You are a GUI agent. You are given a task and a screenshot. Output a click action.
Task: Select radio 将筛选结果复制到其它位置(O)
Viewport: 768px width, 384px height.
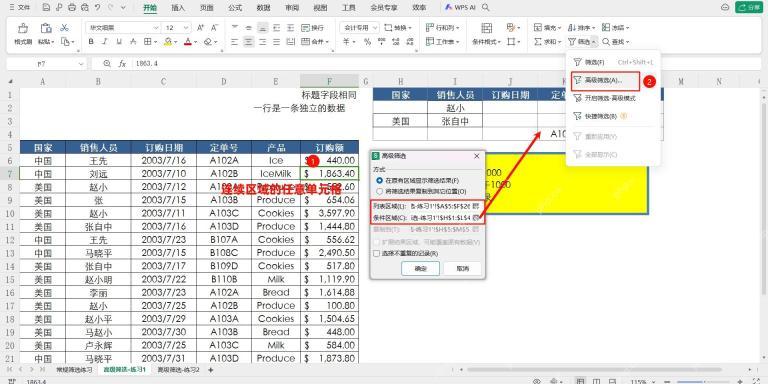379,192
